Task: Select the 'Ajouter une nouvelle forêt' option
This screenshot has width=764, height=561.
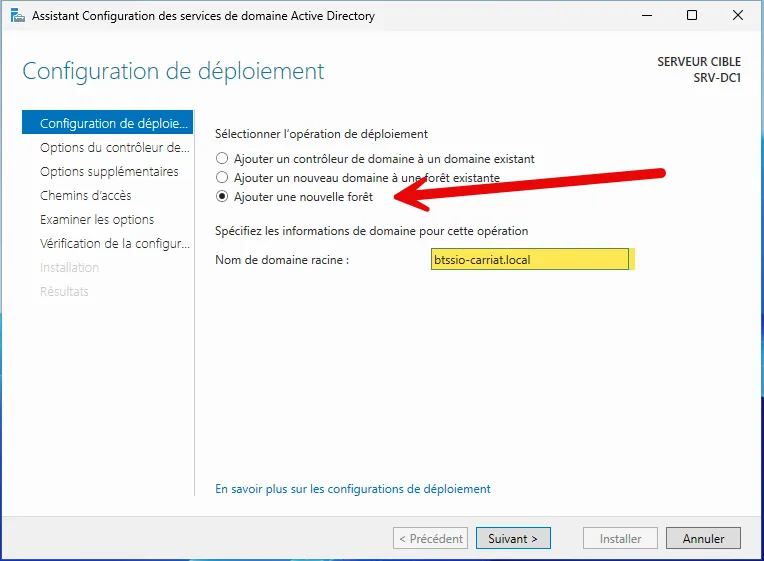Action: 223,197
